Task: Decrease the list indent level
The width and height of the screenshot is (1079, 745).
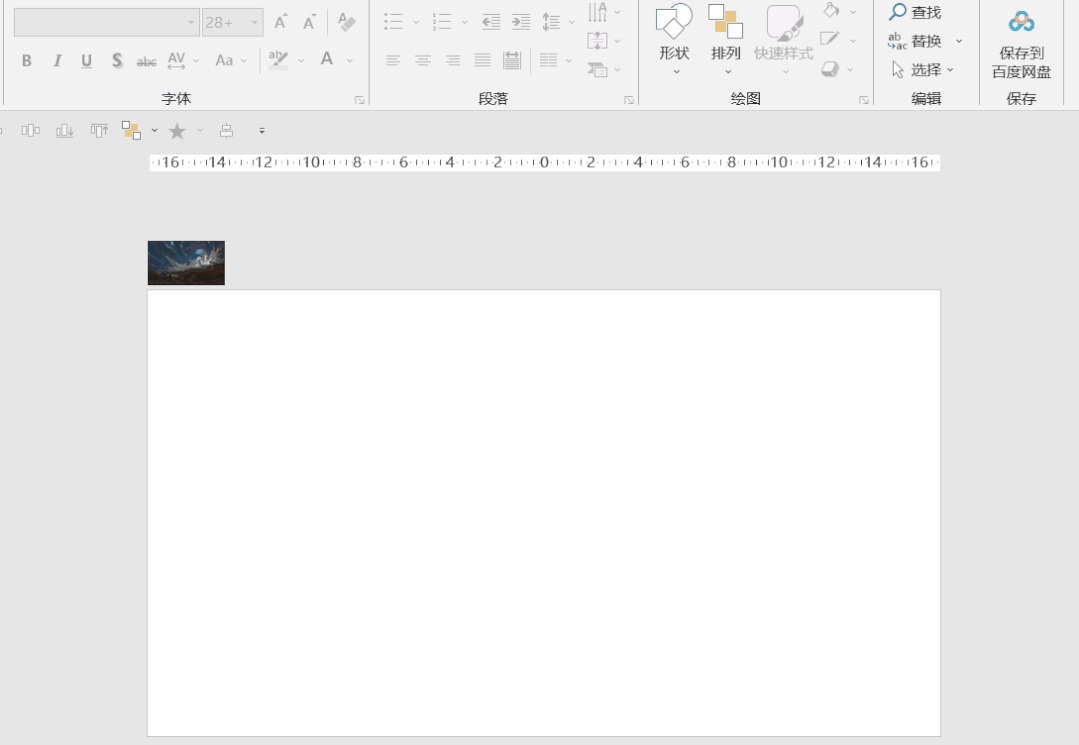Action: tap(491, 22)
